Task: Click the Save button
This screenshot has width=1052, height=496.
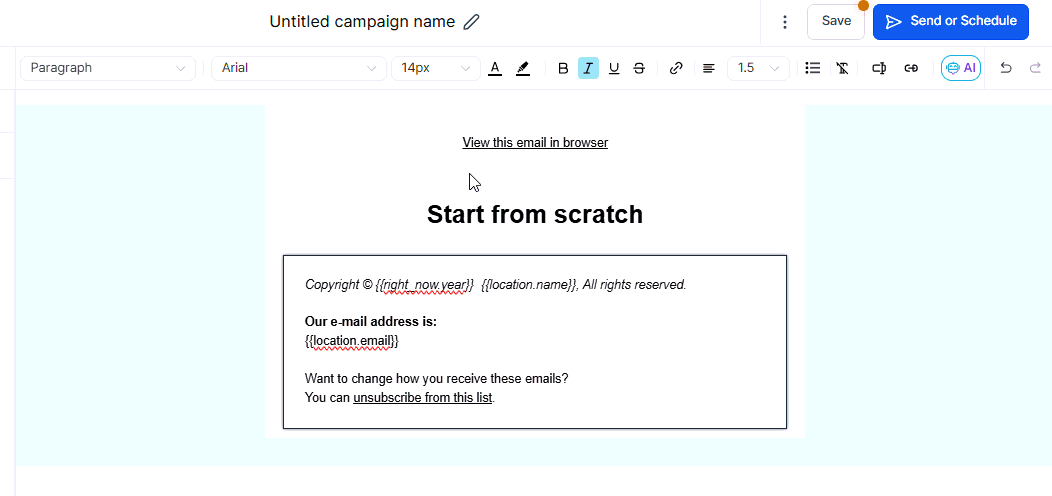Action: point(836,21)
